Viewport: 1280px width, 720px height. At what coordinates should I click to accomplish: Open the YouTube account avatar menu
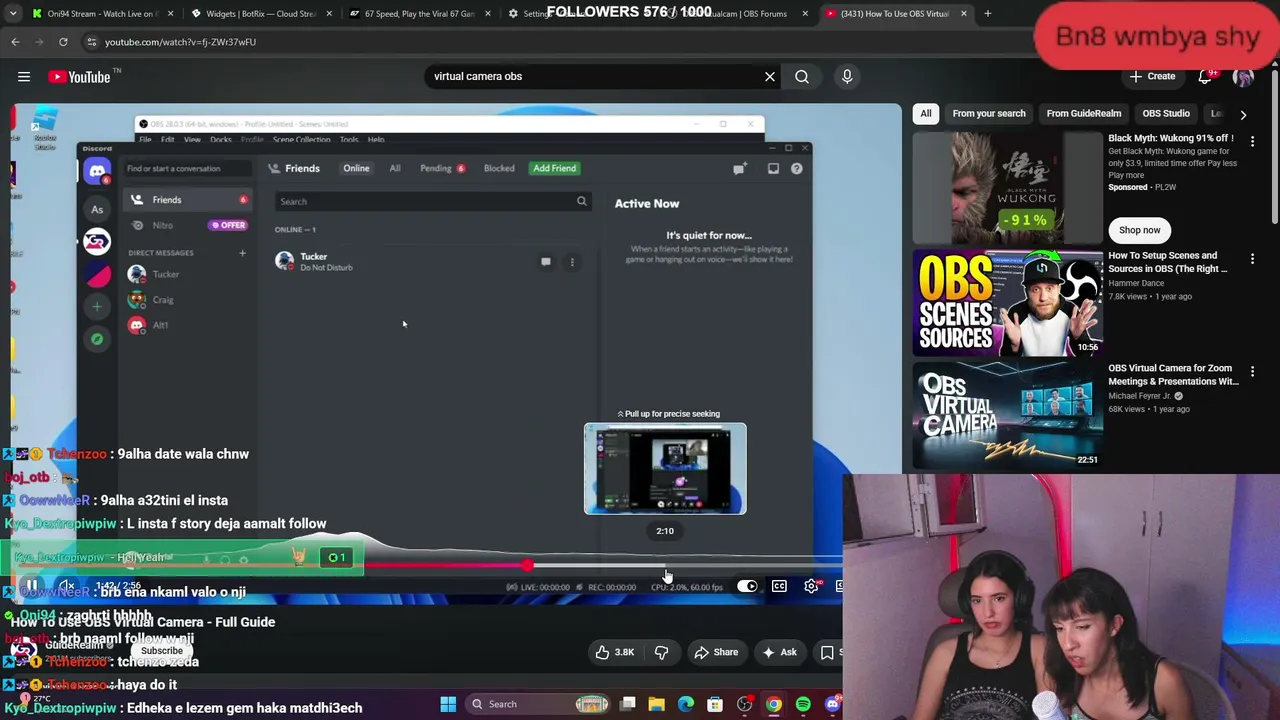[x=1243, y=76]
